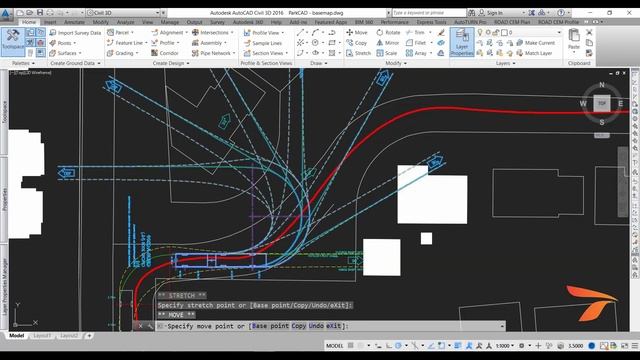Viewport: 640px width, 360px height.
Task: Click the Profile View tool
Action: point(264,33)
